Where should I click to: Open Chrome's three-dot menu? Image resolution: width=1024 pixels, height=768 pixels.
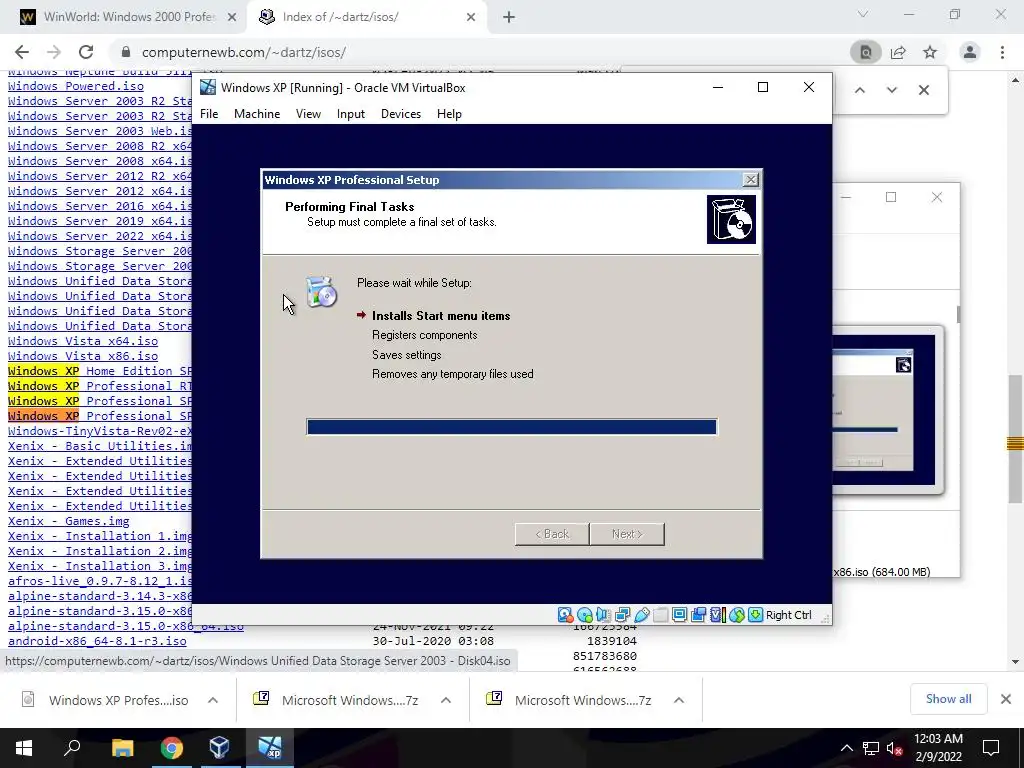[x=1002, y=52]
